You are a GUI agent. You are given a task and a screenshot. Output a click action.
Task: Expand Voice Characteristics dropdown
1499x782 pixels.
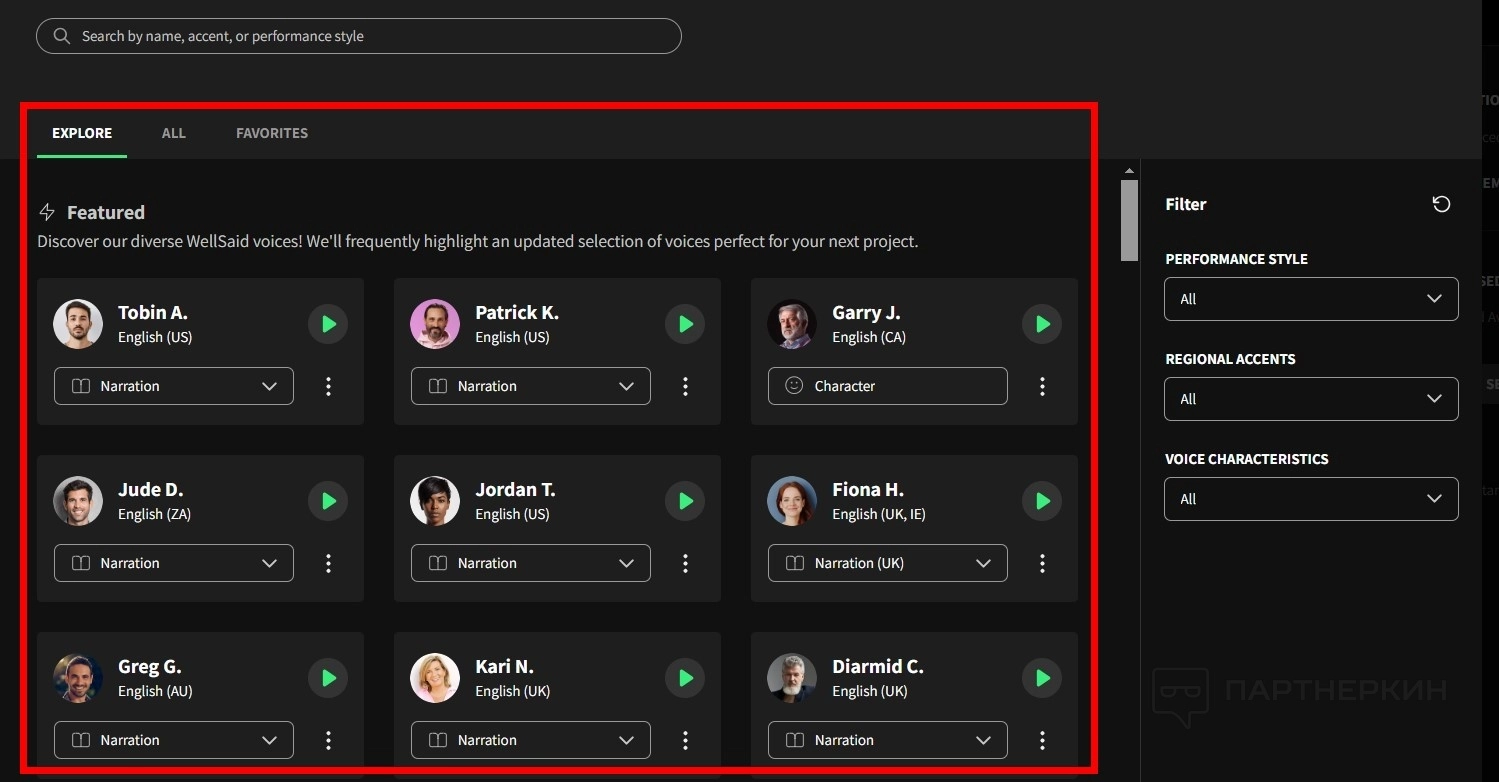[1310, 499]
